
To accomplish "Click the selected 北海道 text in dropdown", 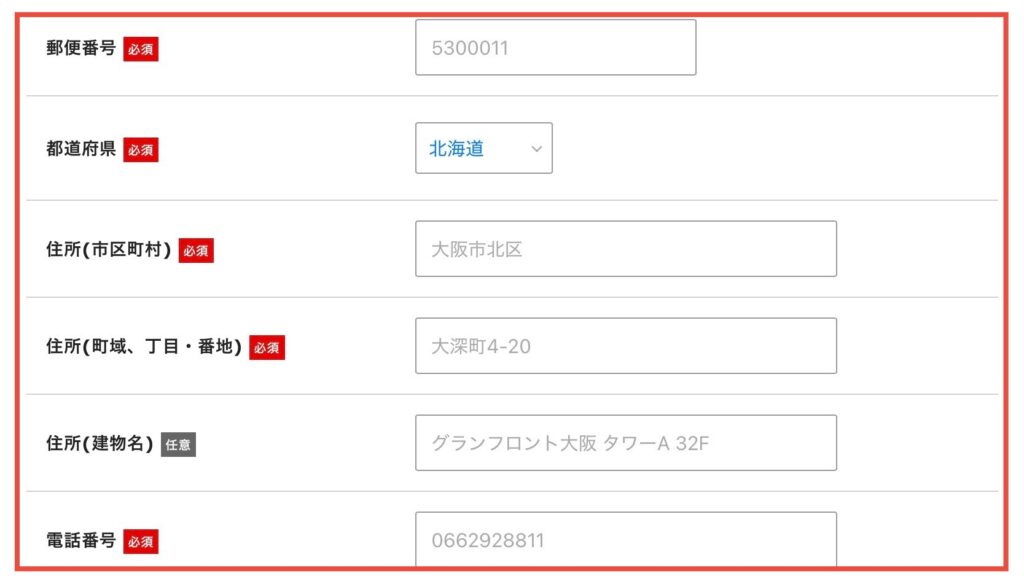I will pyautogui.click(x=456, y=149).
